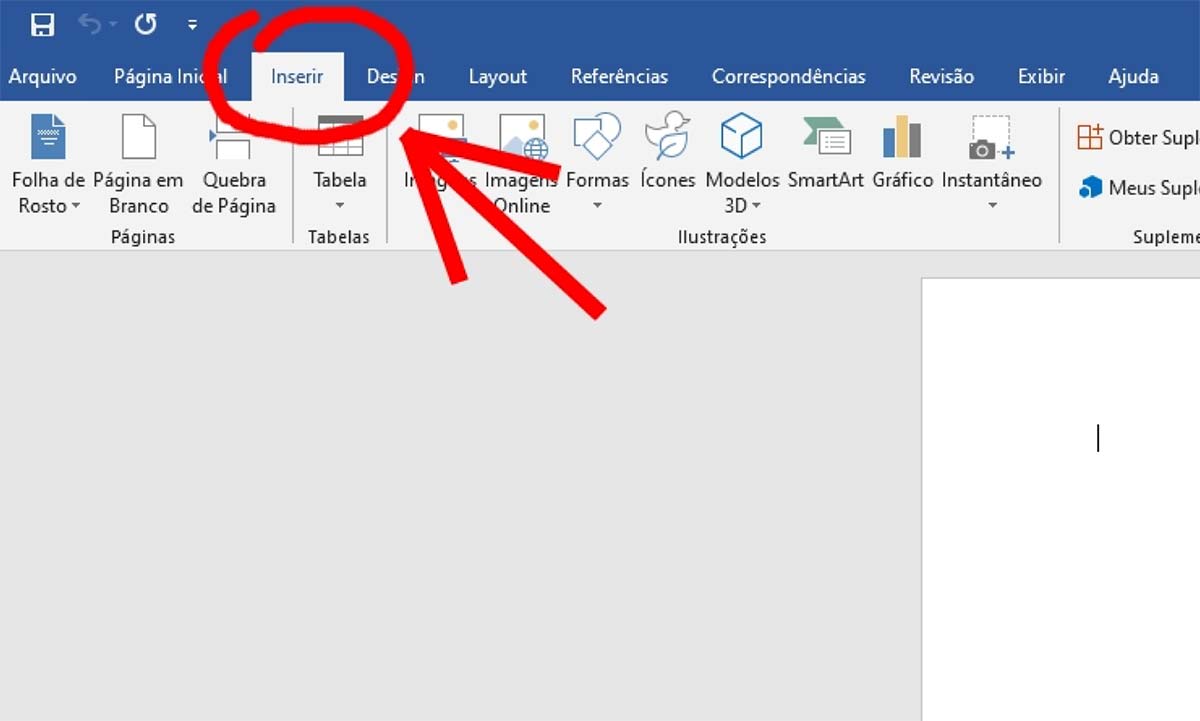The height and width of the screenshot is (721, 1200).
Task: Click the Redo/Repeat icon in title bar
Action: 146,25
